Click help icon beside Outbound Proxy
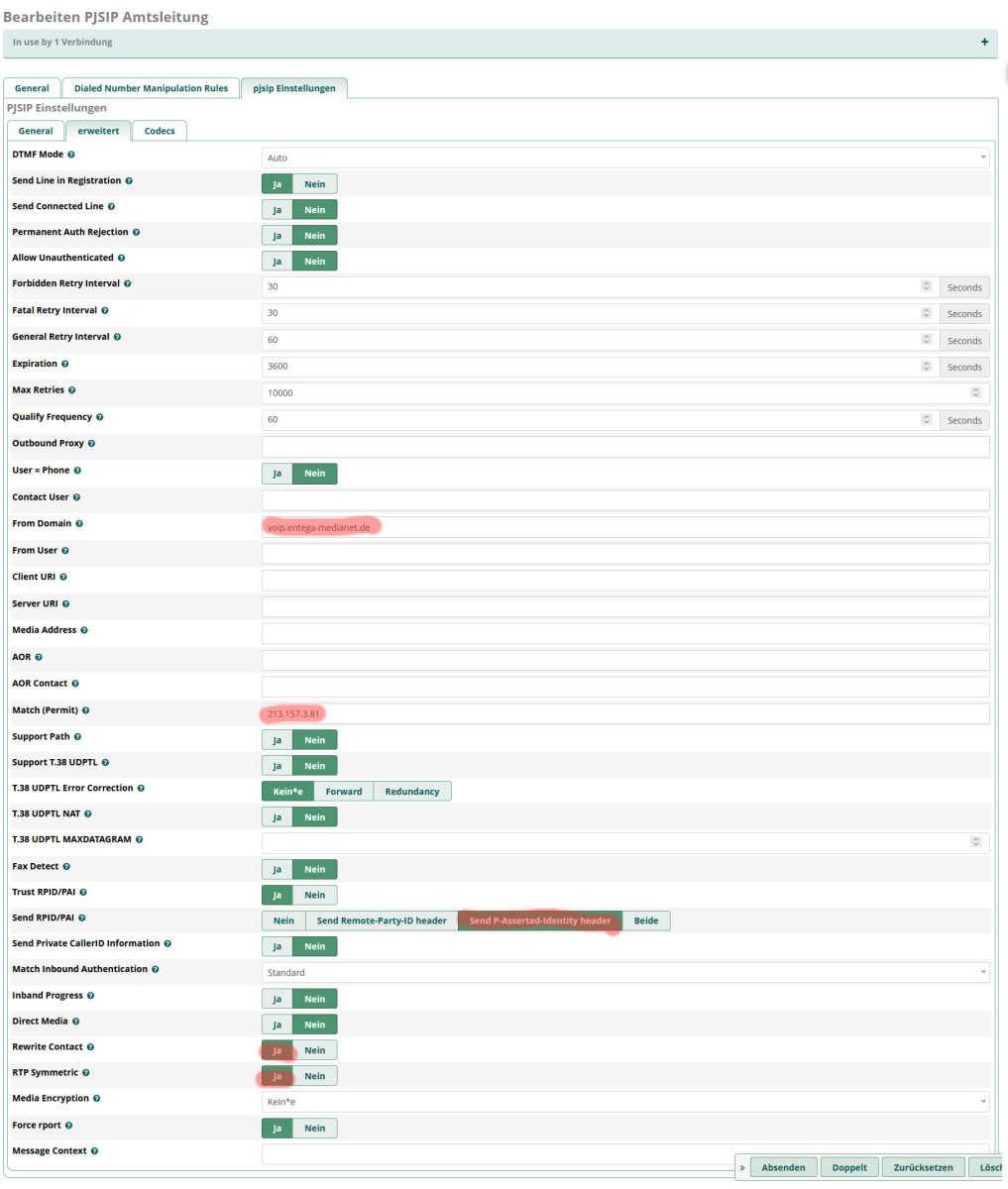Image resolution: width=1008 pixels, height=1189 pixels. click(91, 443)
